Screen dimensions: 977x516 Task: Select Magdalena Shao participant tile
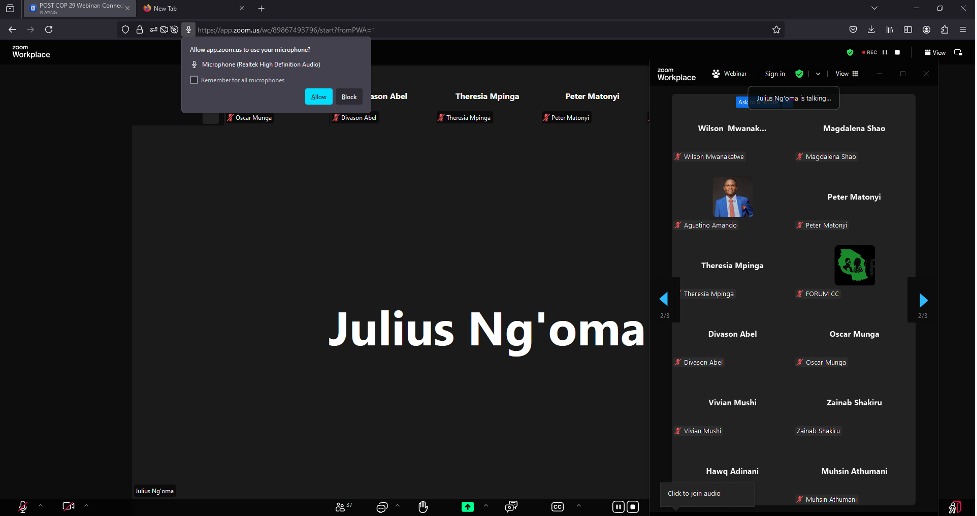854,128
